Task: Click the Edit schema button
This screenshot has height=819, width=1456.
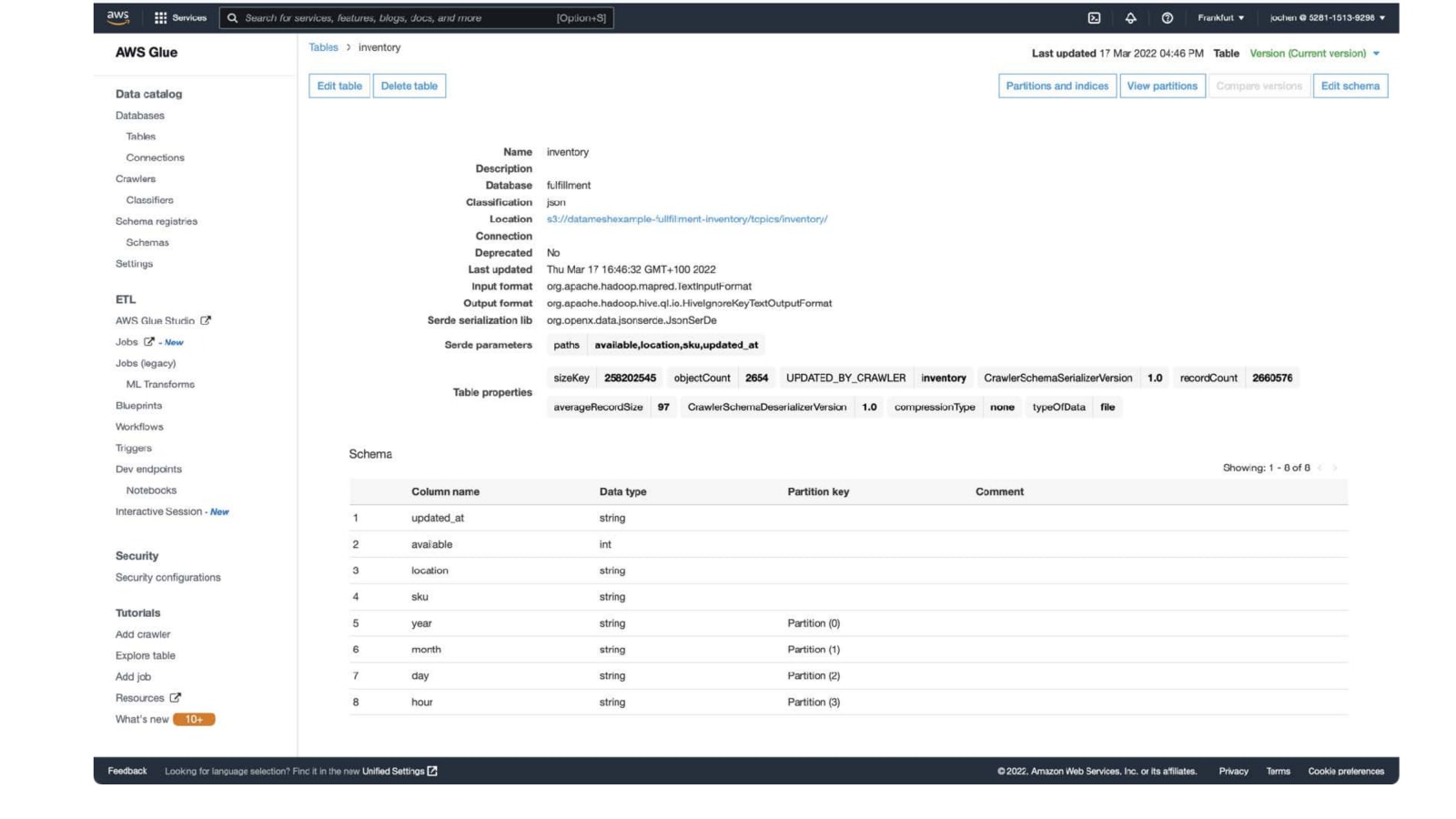Action: (1350, 86)
